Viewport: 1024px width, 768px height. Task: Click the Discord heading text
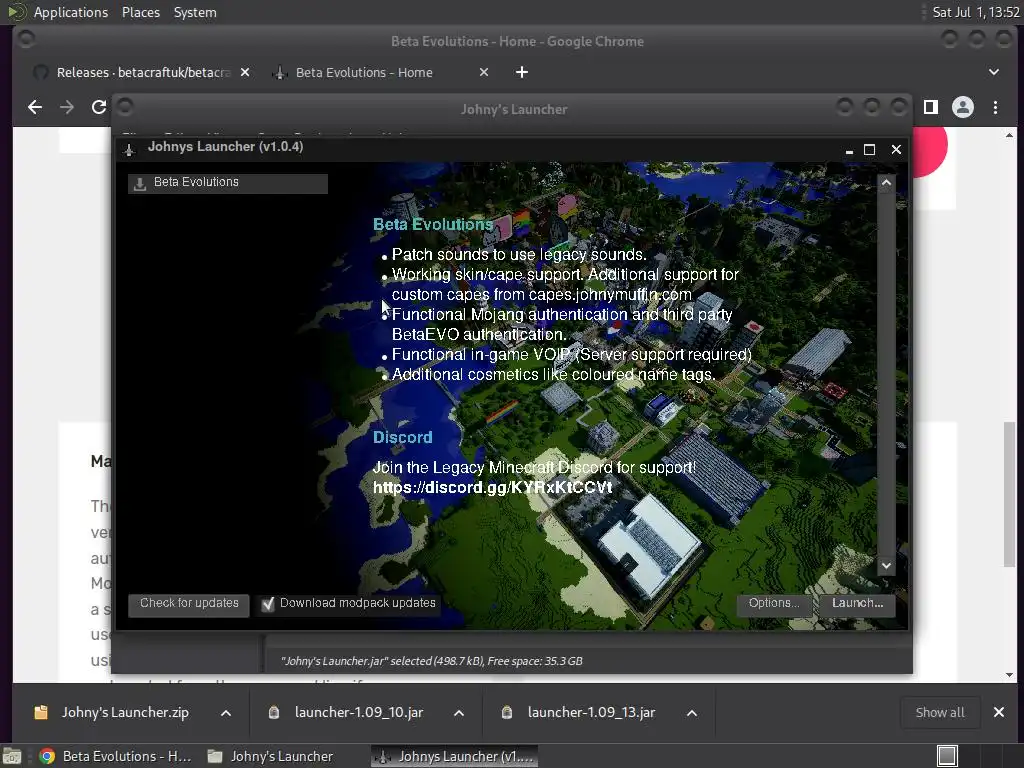[x=402, y=438]
